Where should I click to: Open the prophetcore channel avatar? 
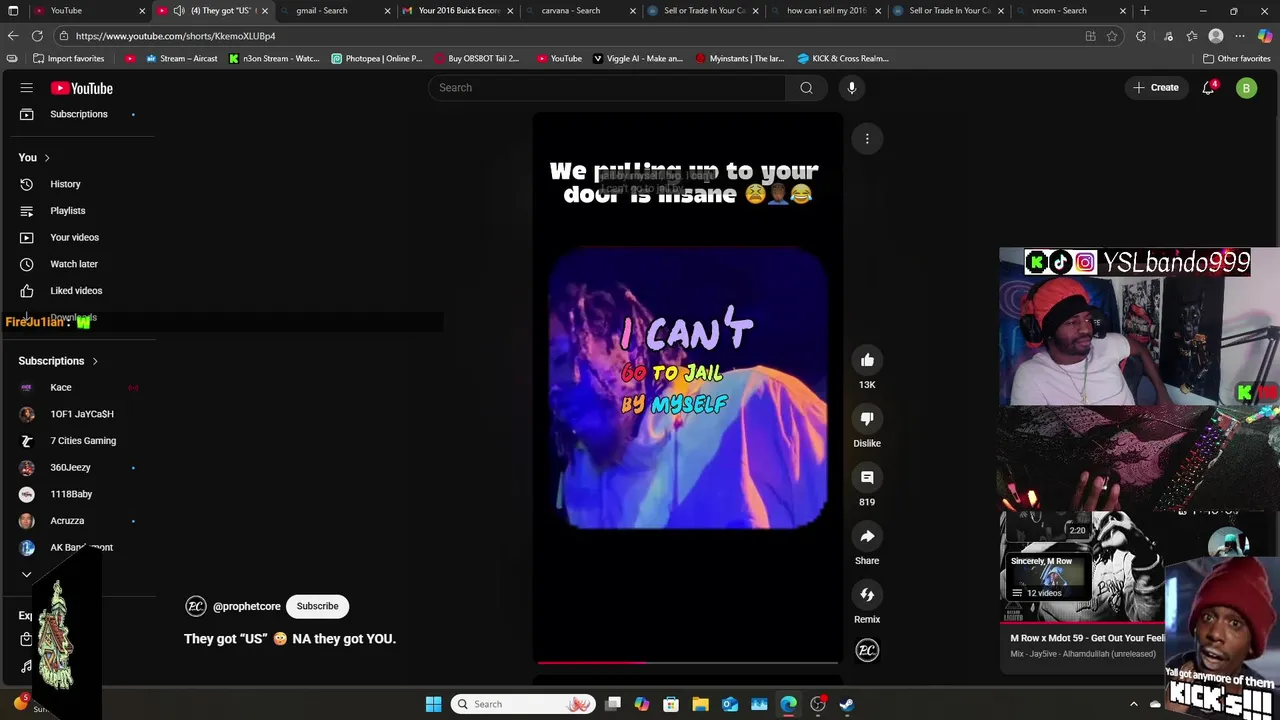[x=196, y=606]
